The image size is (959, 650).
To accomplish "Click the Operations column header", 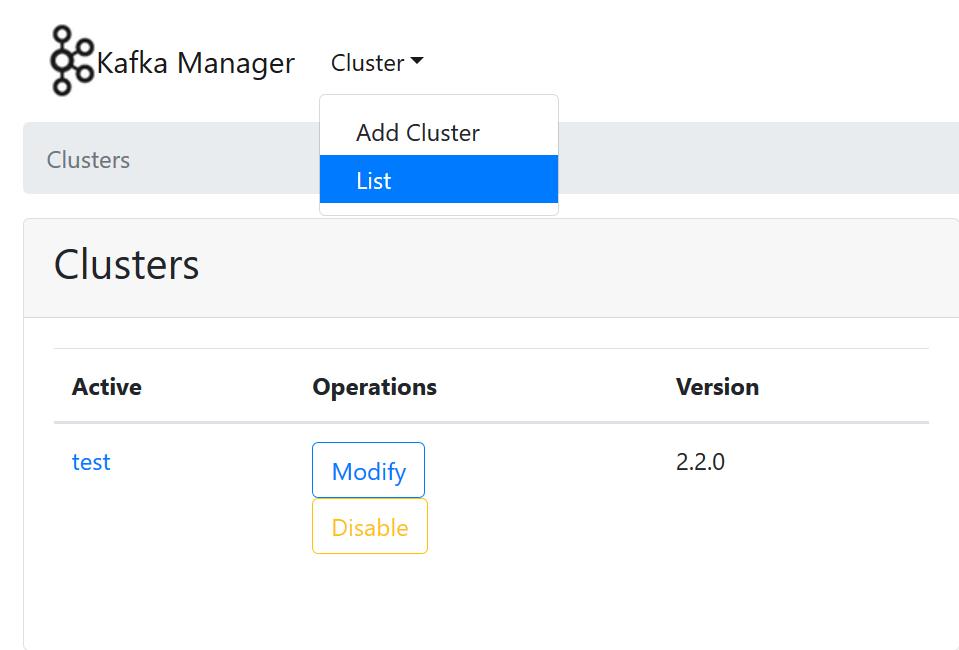I will click(x=374, y=387).
